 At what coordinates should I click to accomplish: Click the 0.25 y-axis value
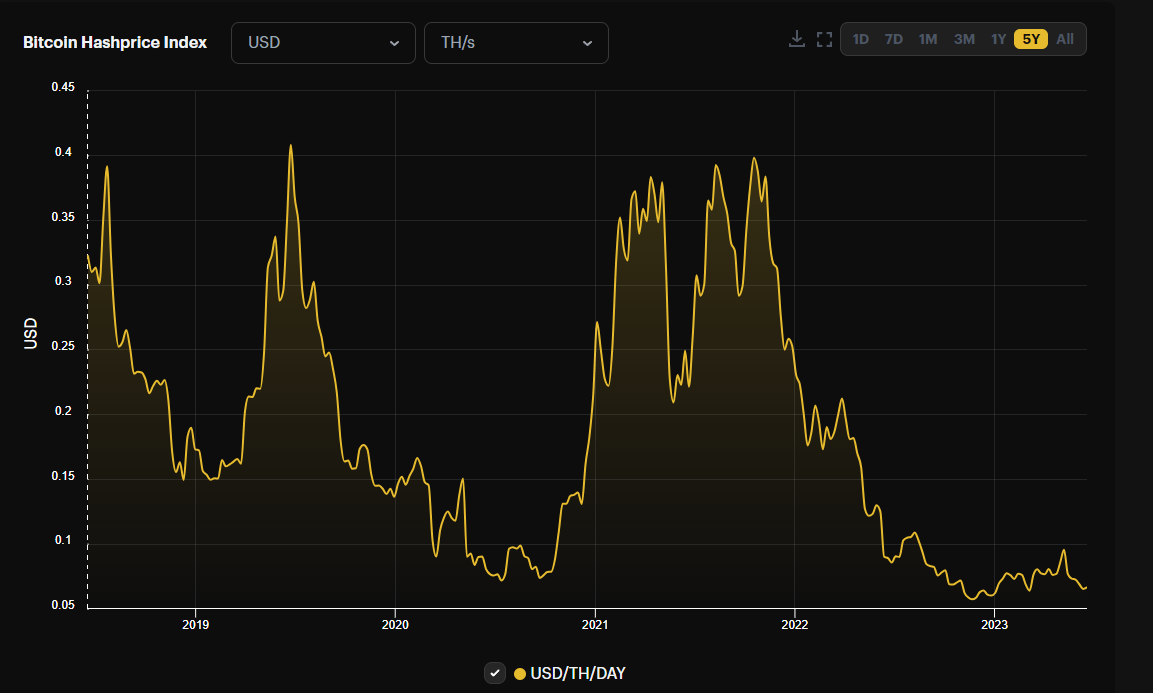pos(63,346)
